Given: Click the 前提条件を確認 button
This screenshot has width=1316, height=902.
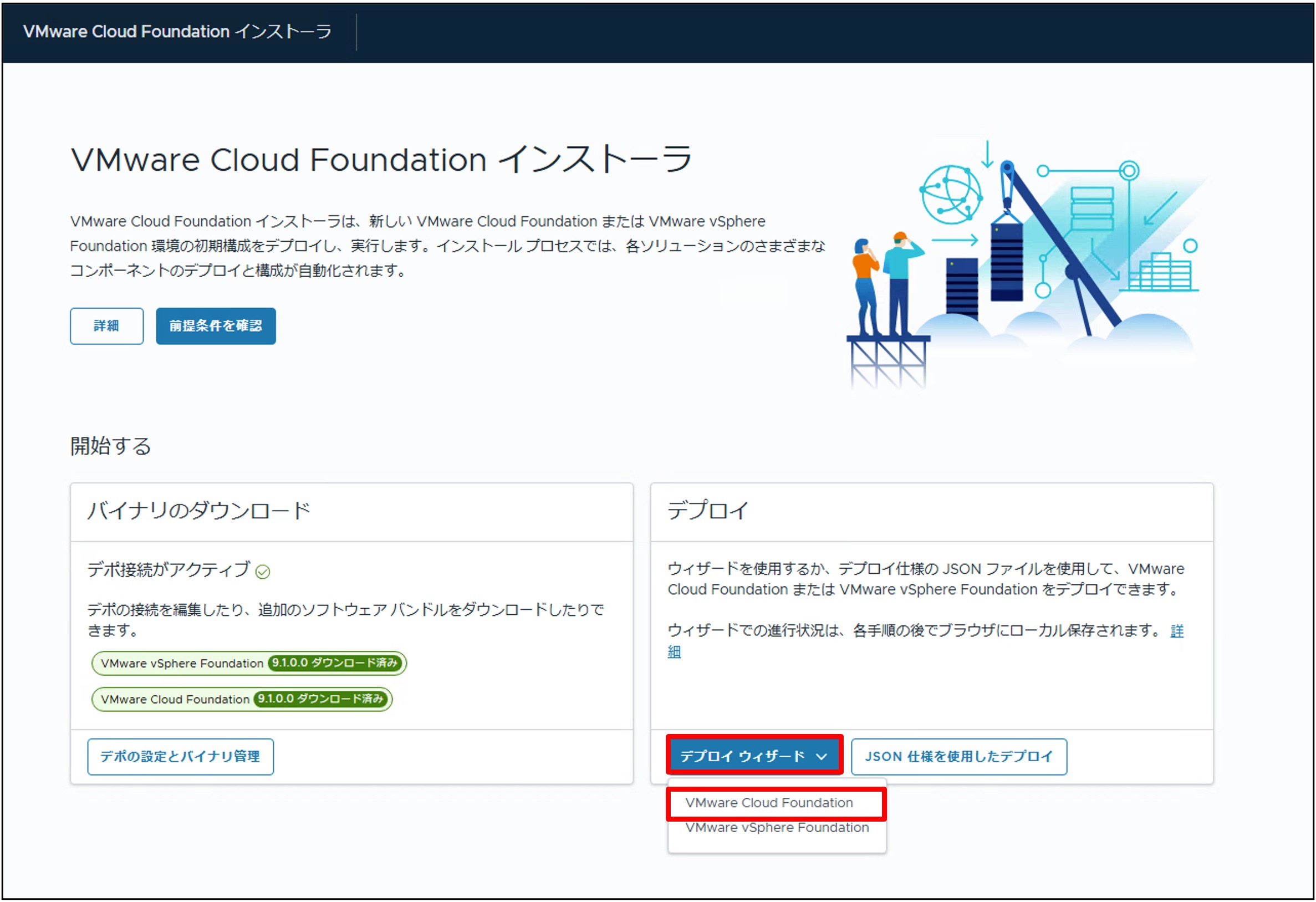Looking at the screenshot, I should [x=216, y=326].
